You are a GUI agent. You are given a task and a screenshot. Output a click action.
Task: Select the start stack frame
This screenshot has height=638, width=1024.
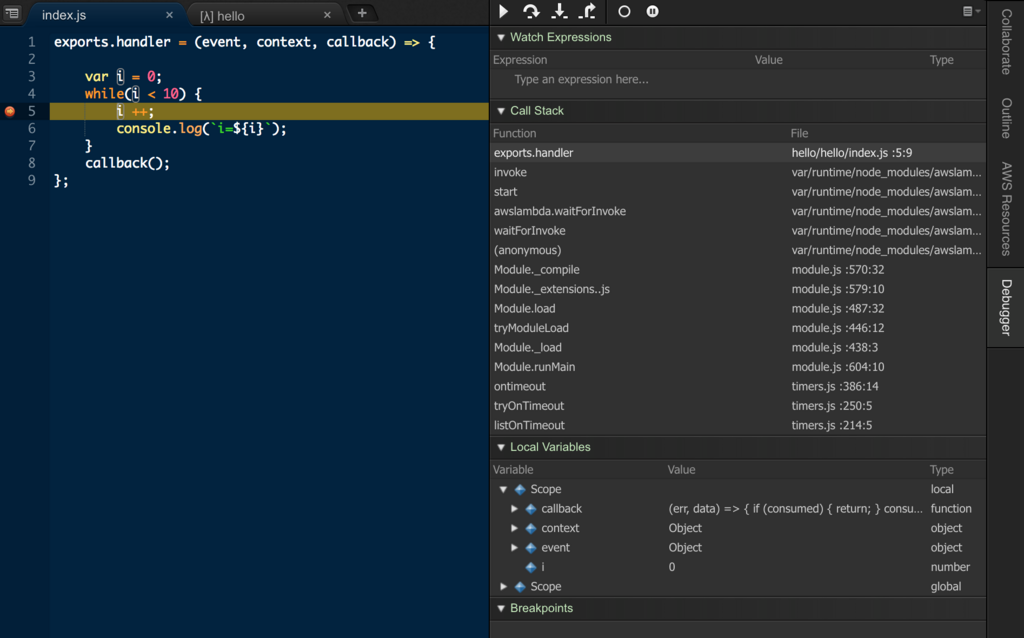coord(738,192)
